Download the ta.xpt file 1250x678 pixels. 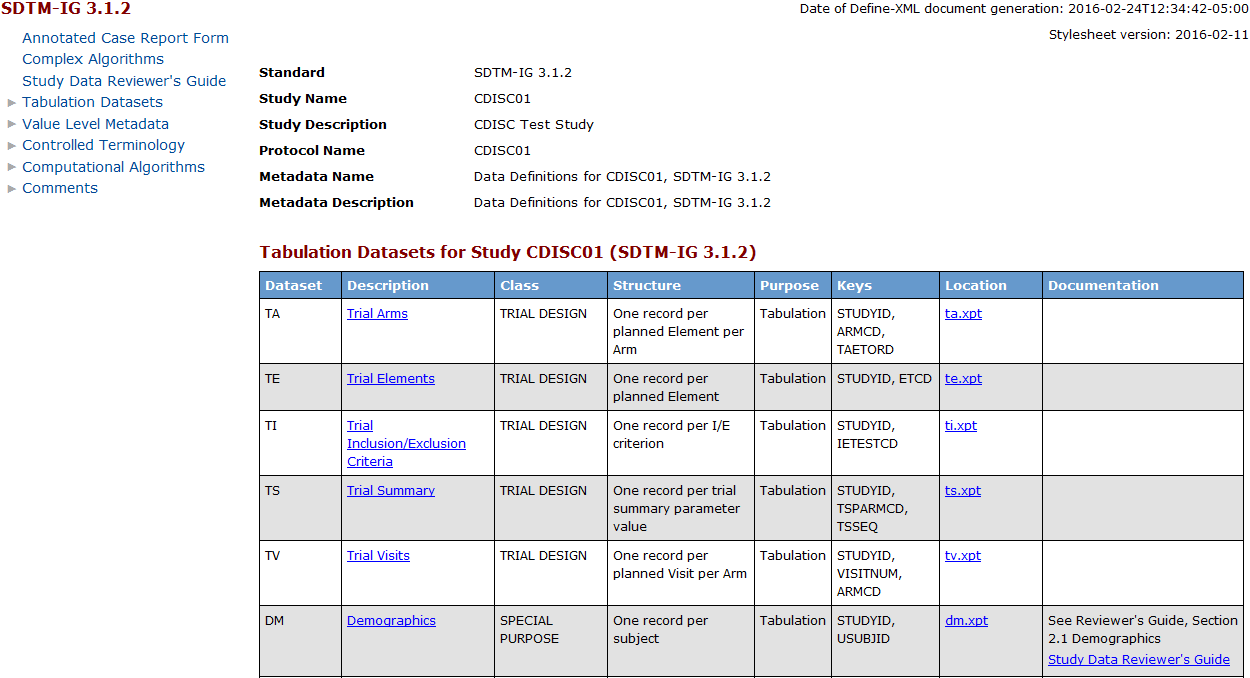[x=960, y=313]
